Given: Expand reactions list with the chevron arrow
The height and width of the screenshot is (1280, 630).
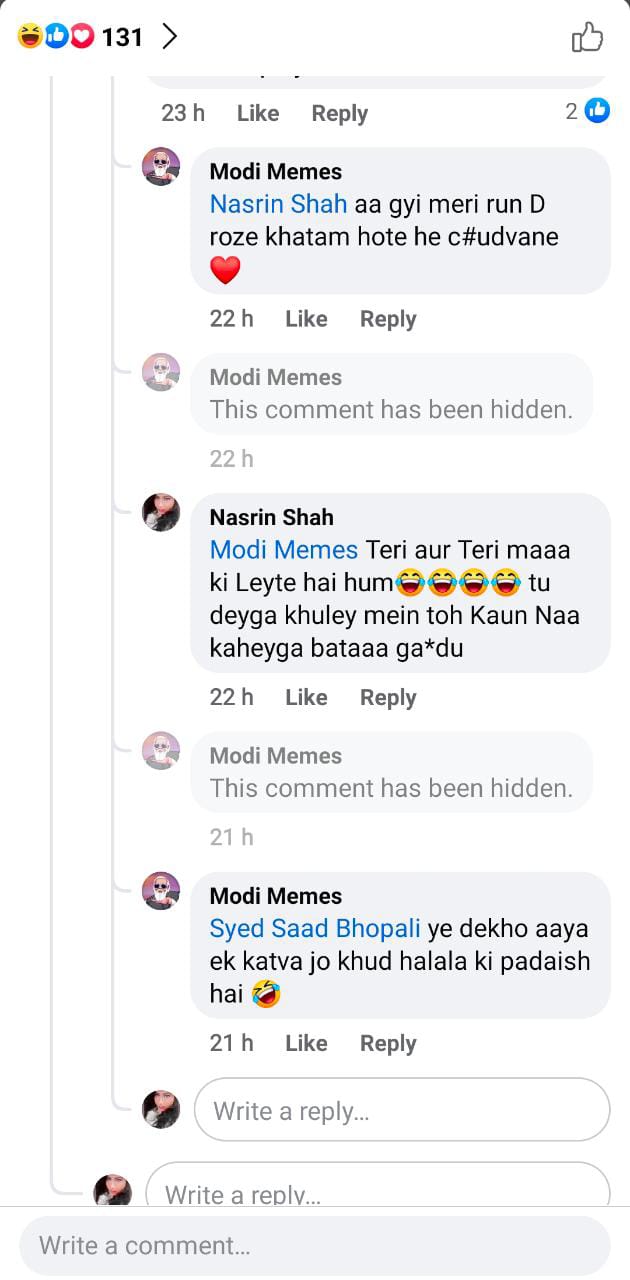Looking at the screenshot, I should point(169,38).
